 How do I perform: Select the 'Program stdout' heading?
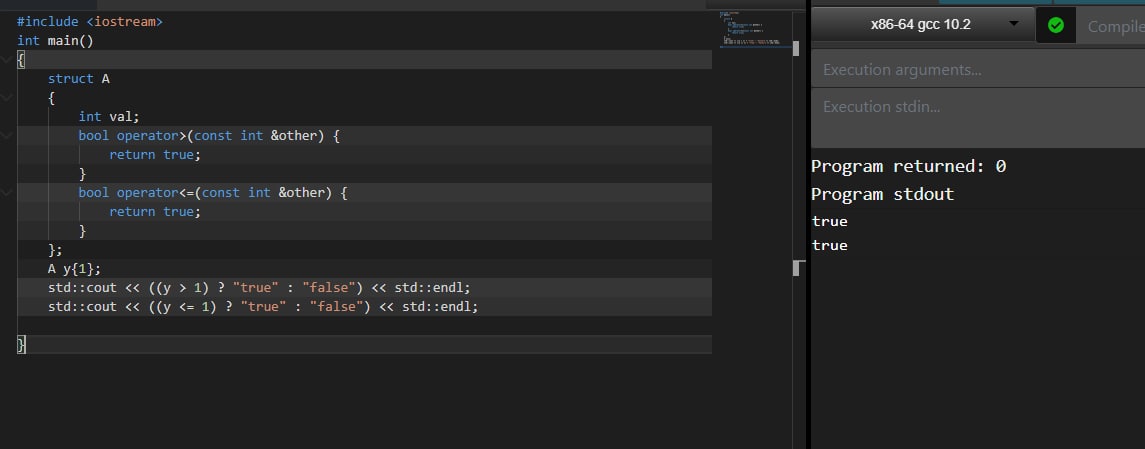882,194
